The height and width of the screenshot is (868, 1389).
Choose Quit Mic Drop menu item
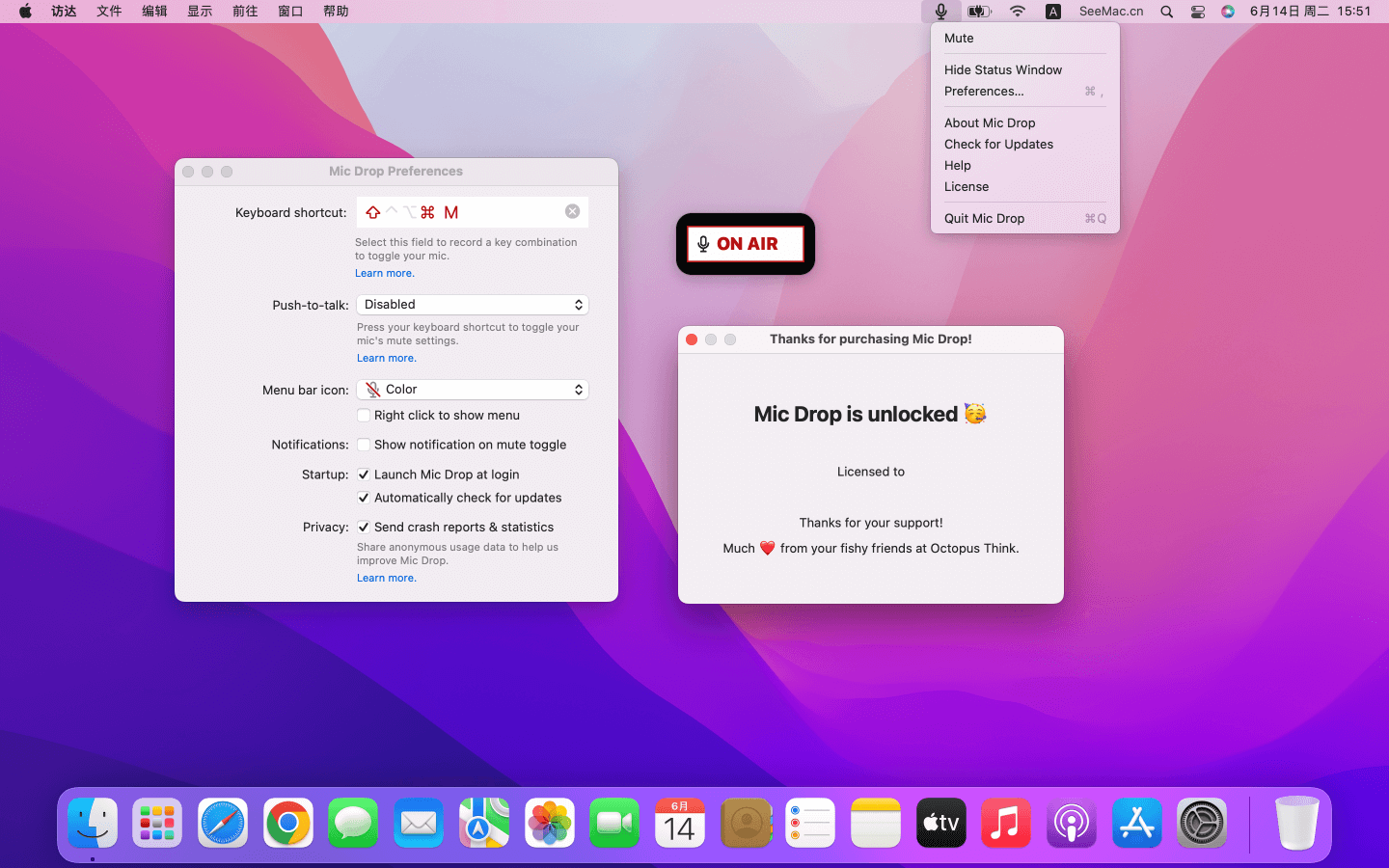1025,219
